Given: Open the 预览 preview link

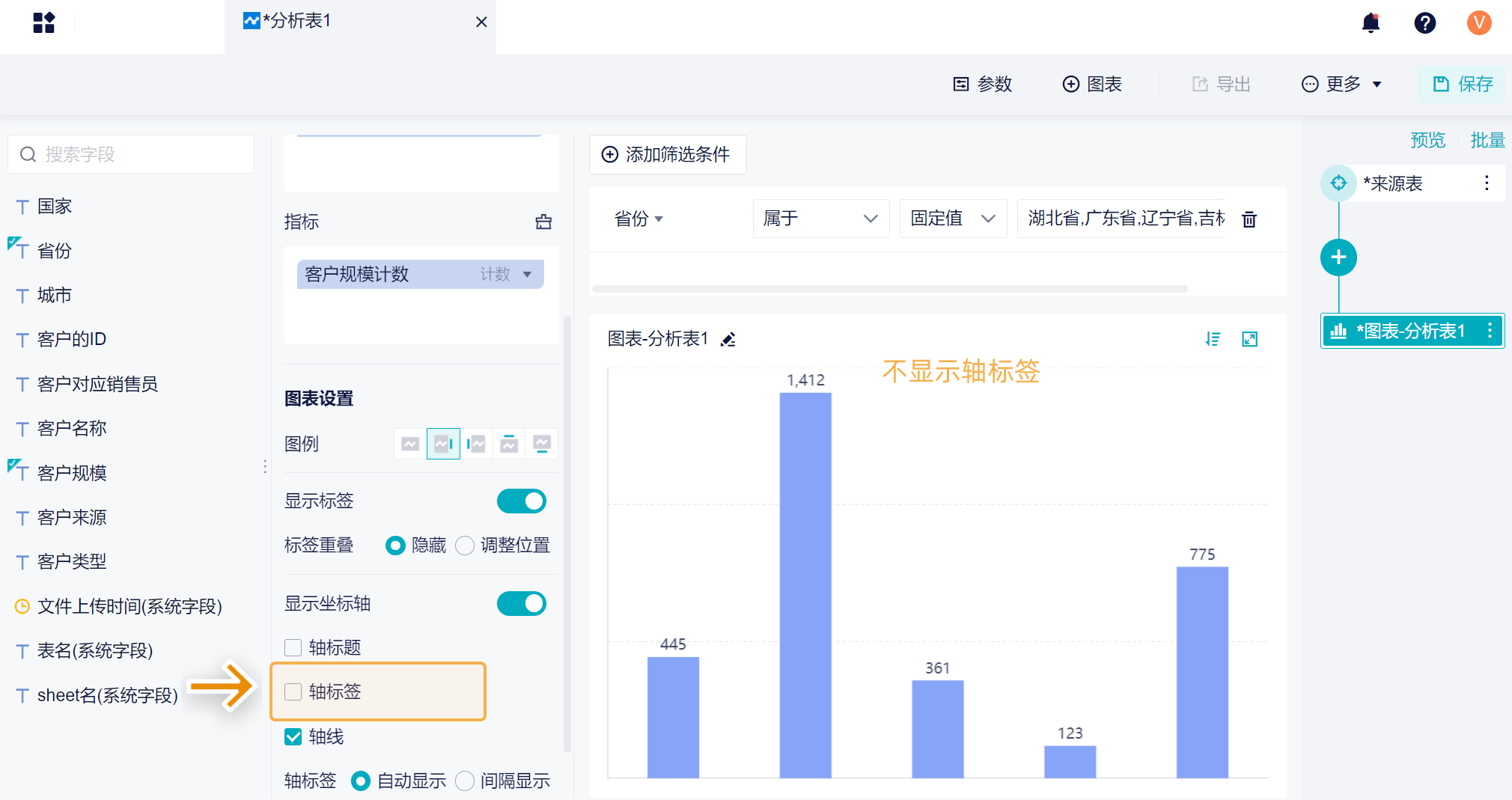Looking at the screenshot, I should 1427,140.
